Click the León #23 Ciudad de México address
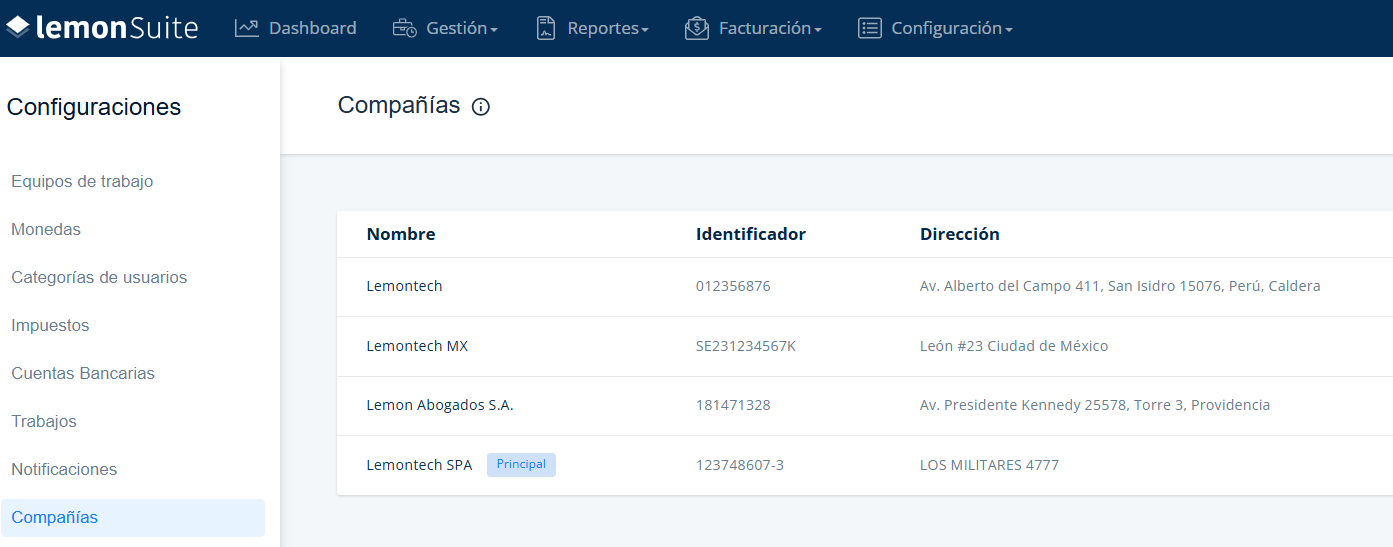This screenshot has height=547, width=1393. (x=1014, y=346)
